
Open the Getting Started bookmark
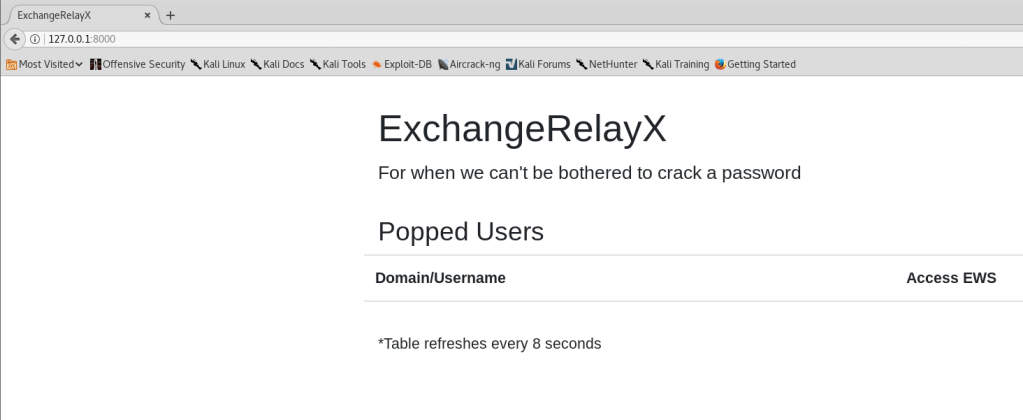755,64
